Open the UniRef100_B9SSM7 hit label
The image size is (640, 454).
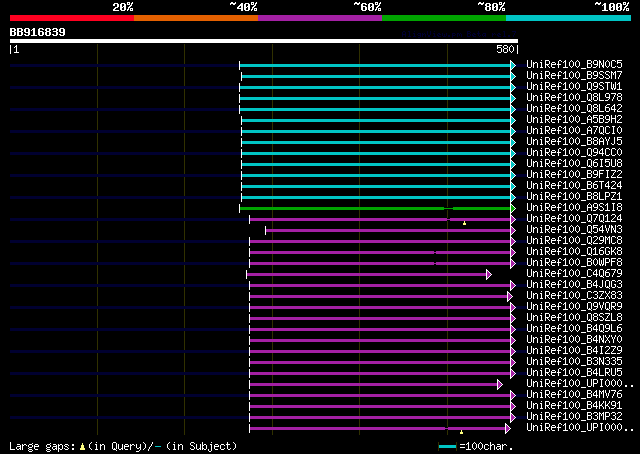point(574,76)
